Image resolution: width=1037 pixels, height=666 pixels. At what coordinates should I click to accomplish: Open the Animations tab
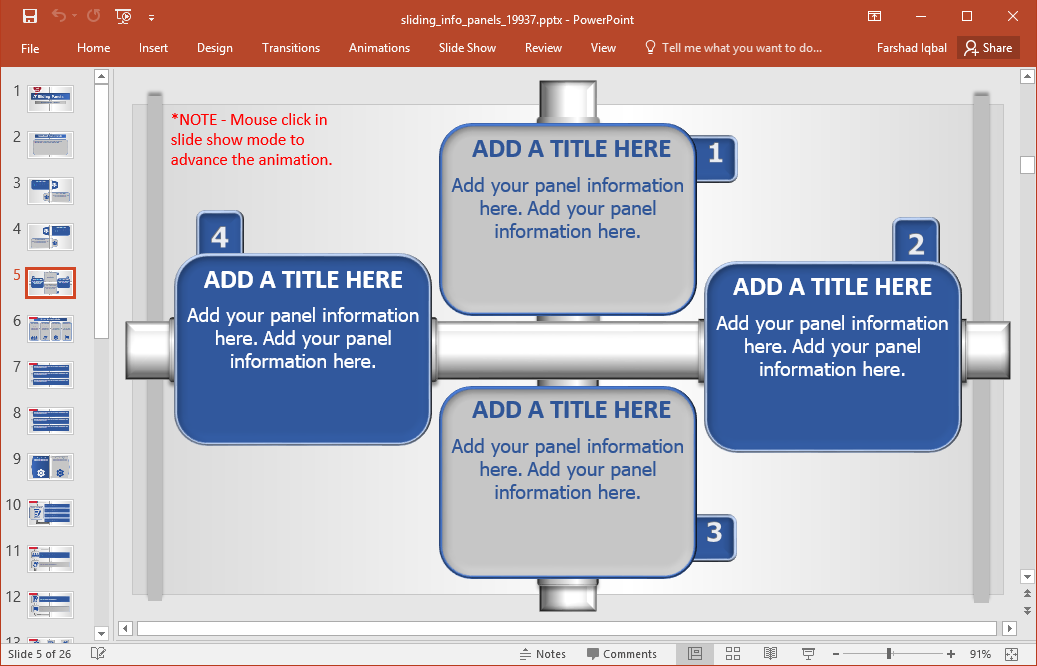click(379, 48)
